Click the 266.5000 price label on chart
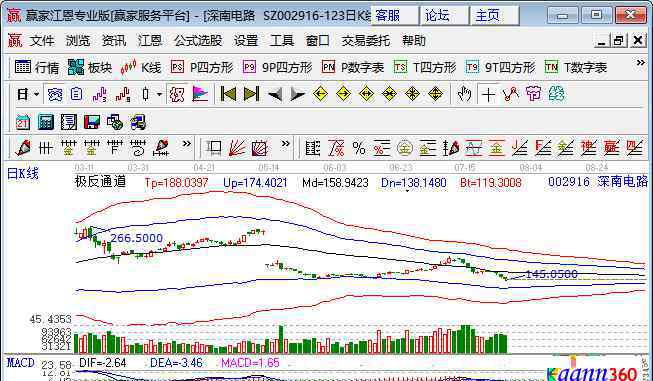 point(136,238)
